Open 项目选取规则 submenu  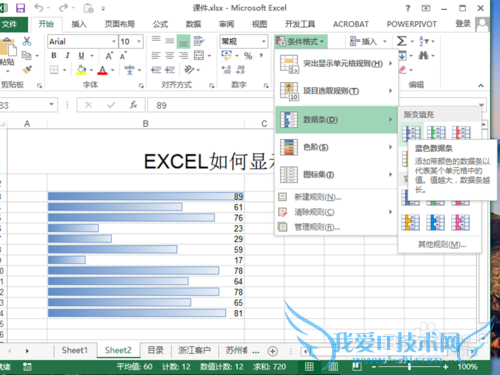336,91
